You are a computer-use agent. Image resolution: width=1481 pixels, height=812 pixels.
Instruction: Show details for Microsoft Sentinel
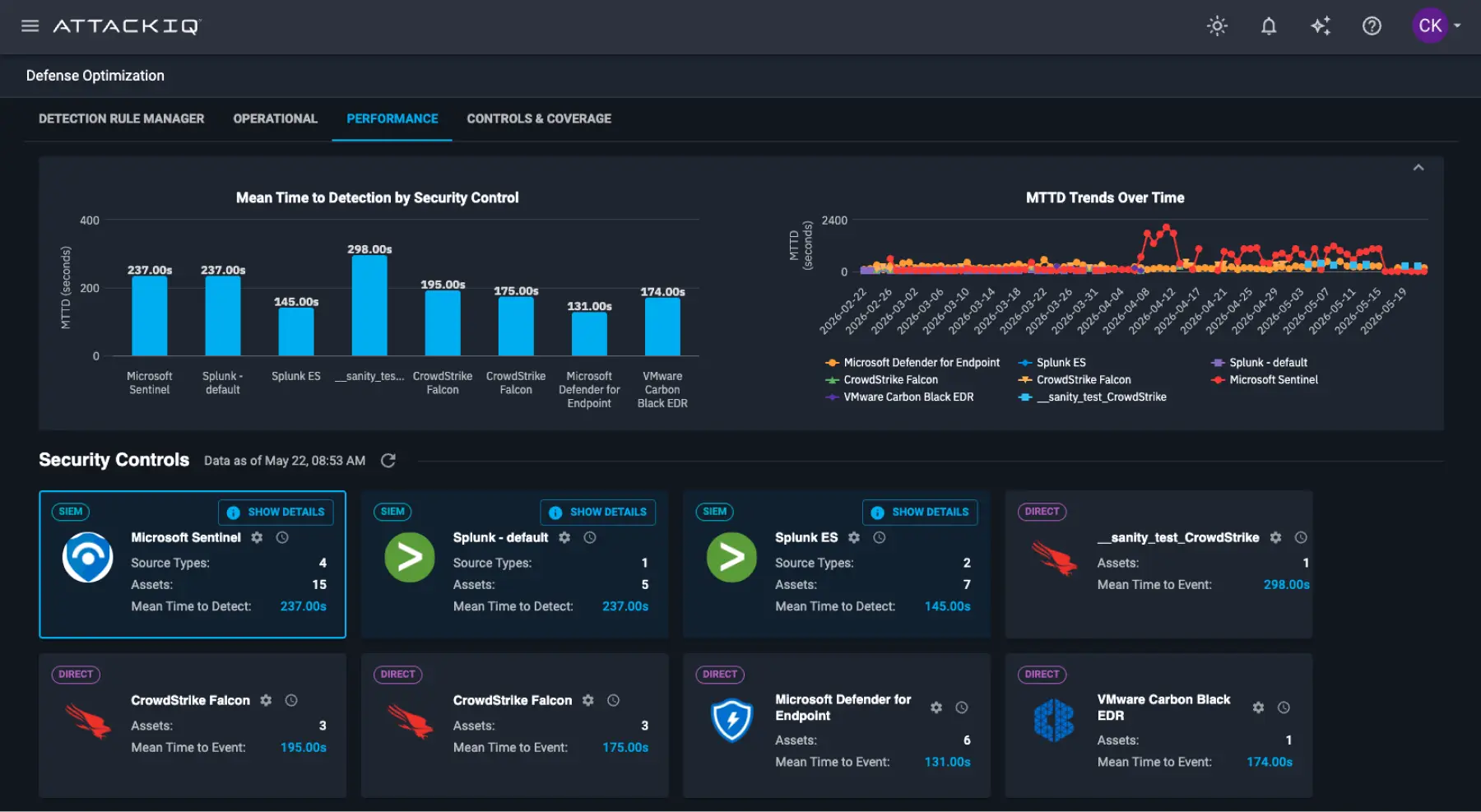point(276,512)
